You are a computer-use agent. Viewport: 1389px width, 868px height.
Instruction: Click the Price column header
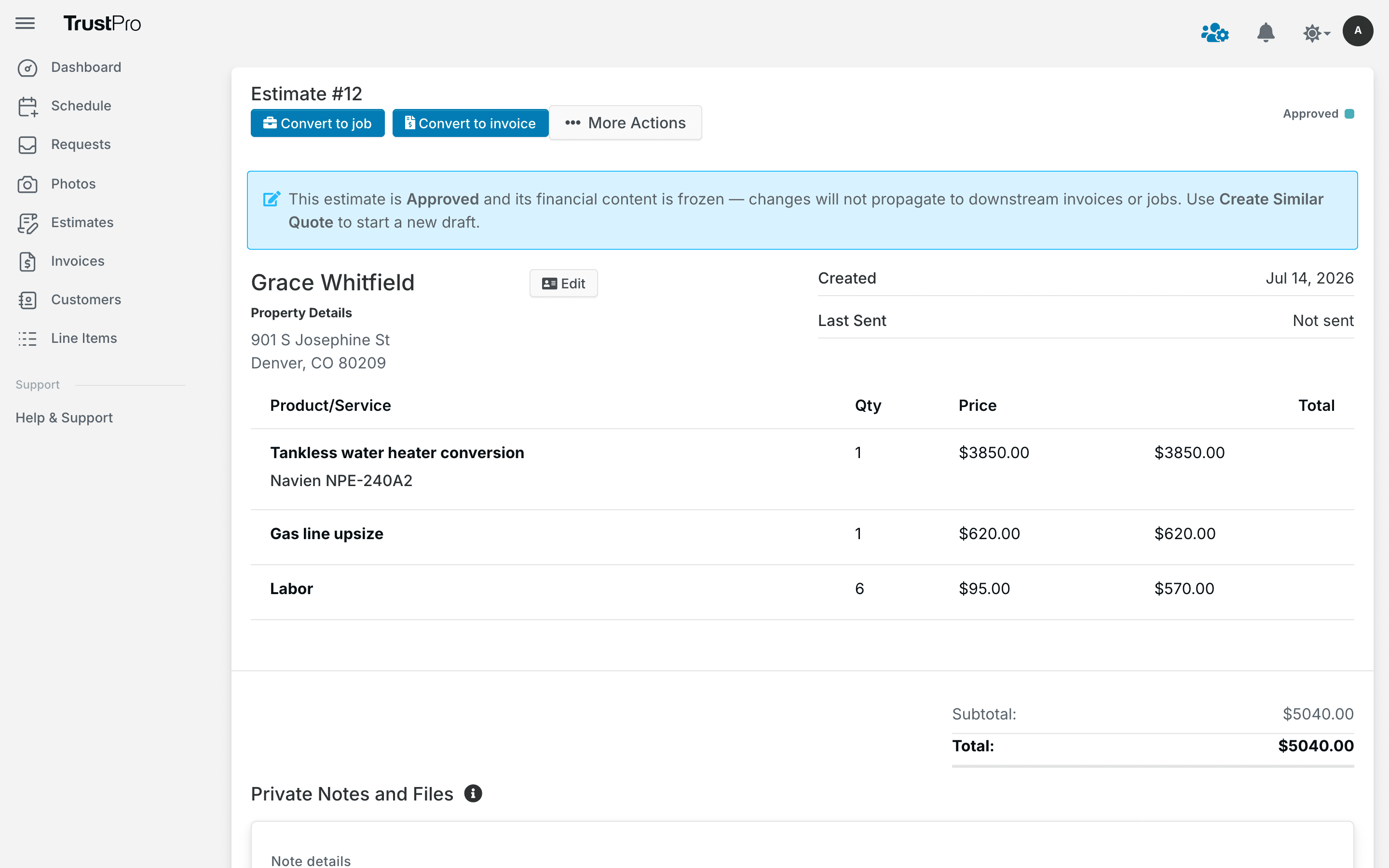(977, 405)
